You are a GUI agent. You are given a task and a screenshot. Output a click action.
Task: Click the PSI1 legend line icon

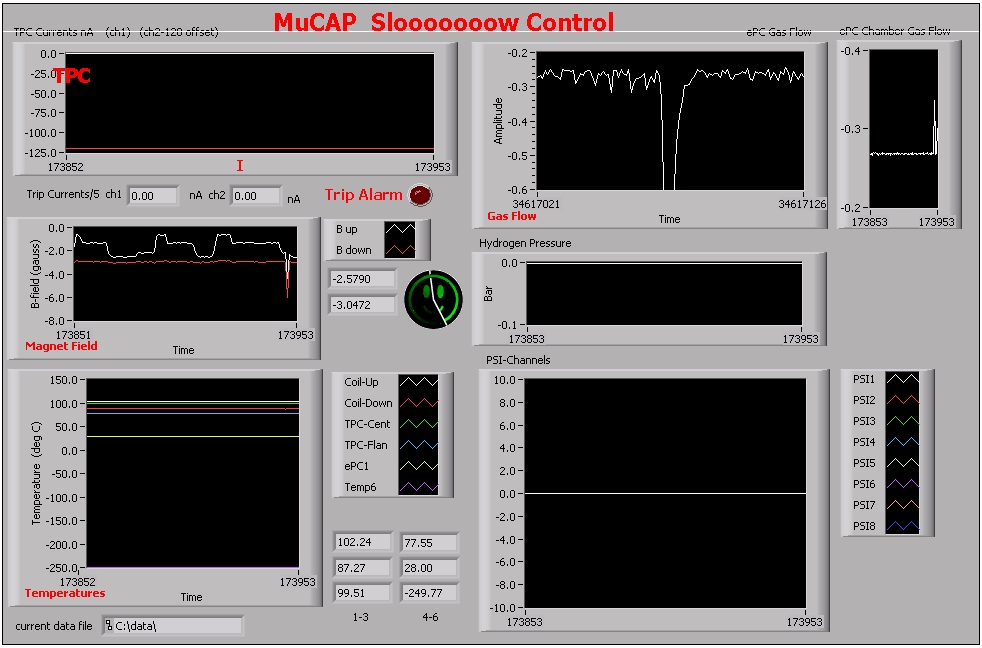tap(901, 379)
